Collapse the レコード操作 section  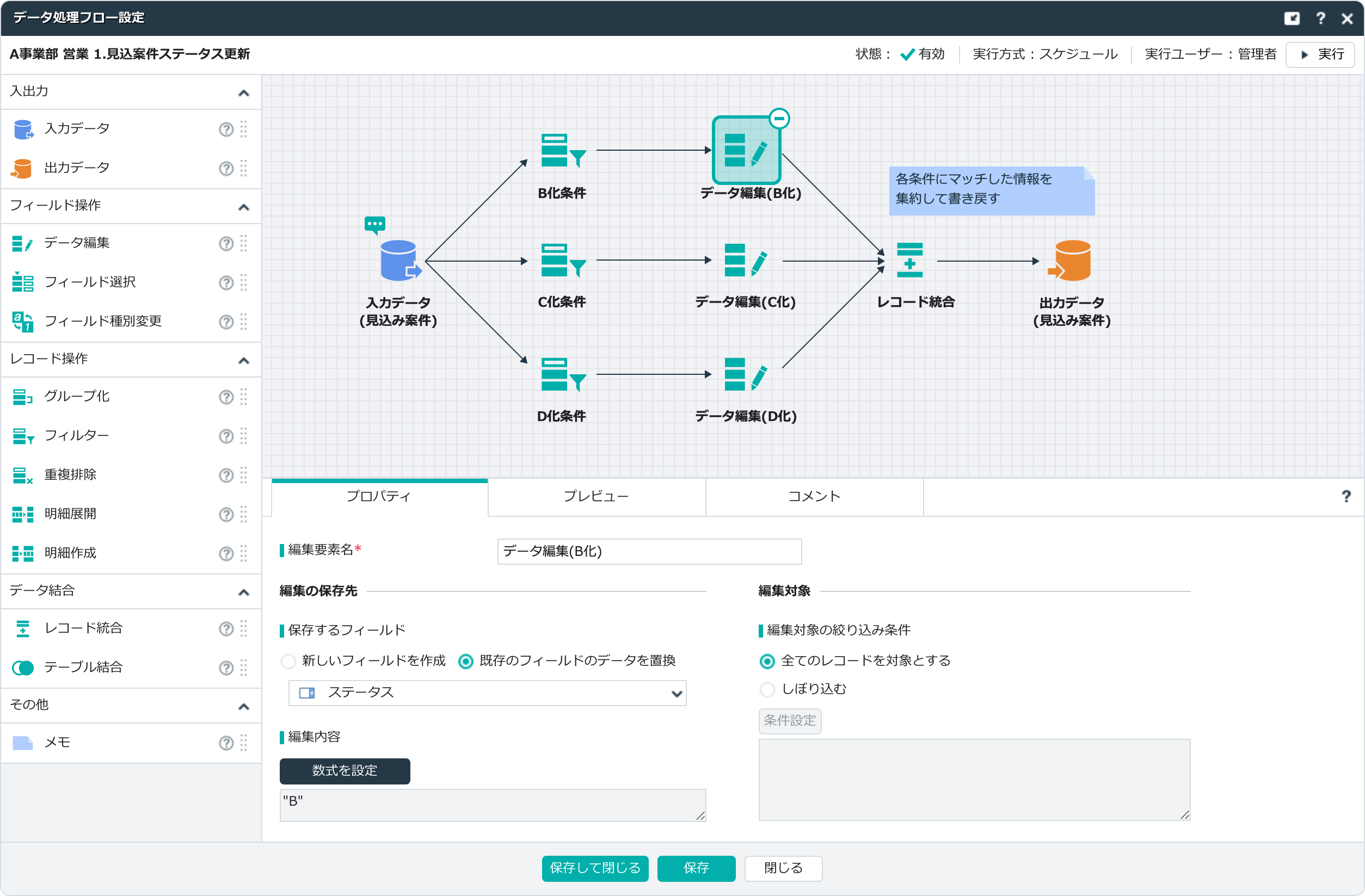[x=244, y=361]
